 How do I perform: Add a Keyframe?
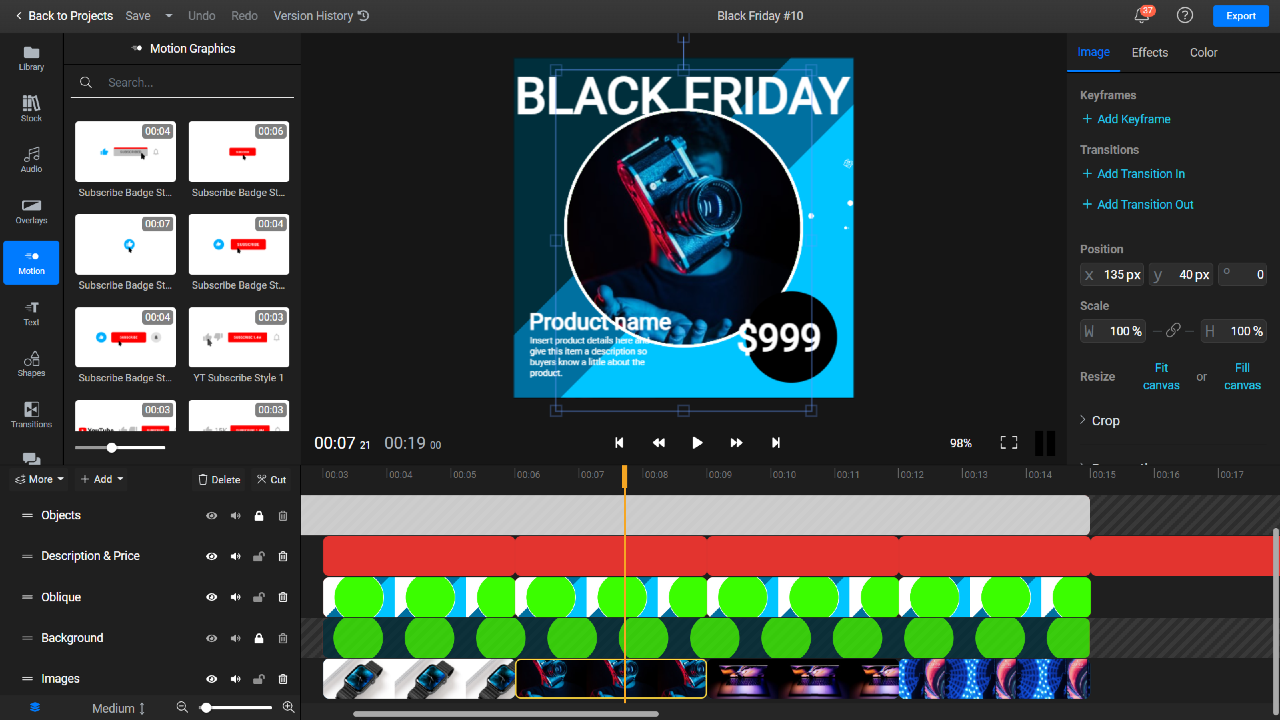click(x=1126, y=119)
